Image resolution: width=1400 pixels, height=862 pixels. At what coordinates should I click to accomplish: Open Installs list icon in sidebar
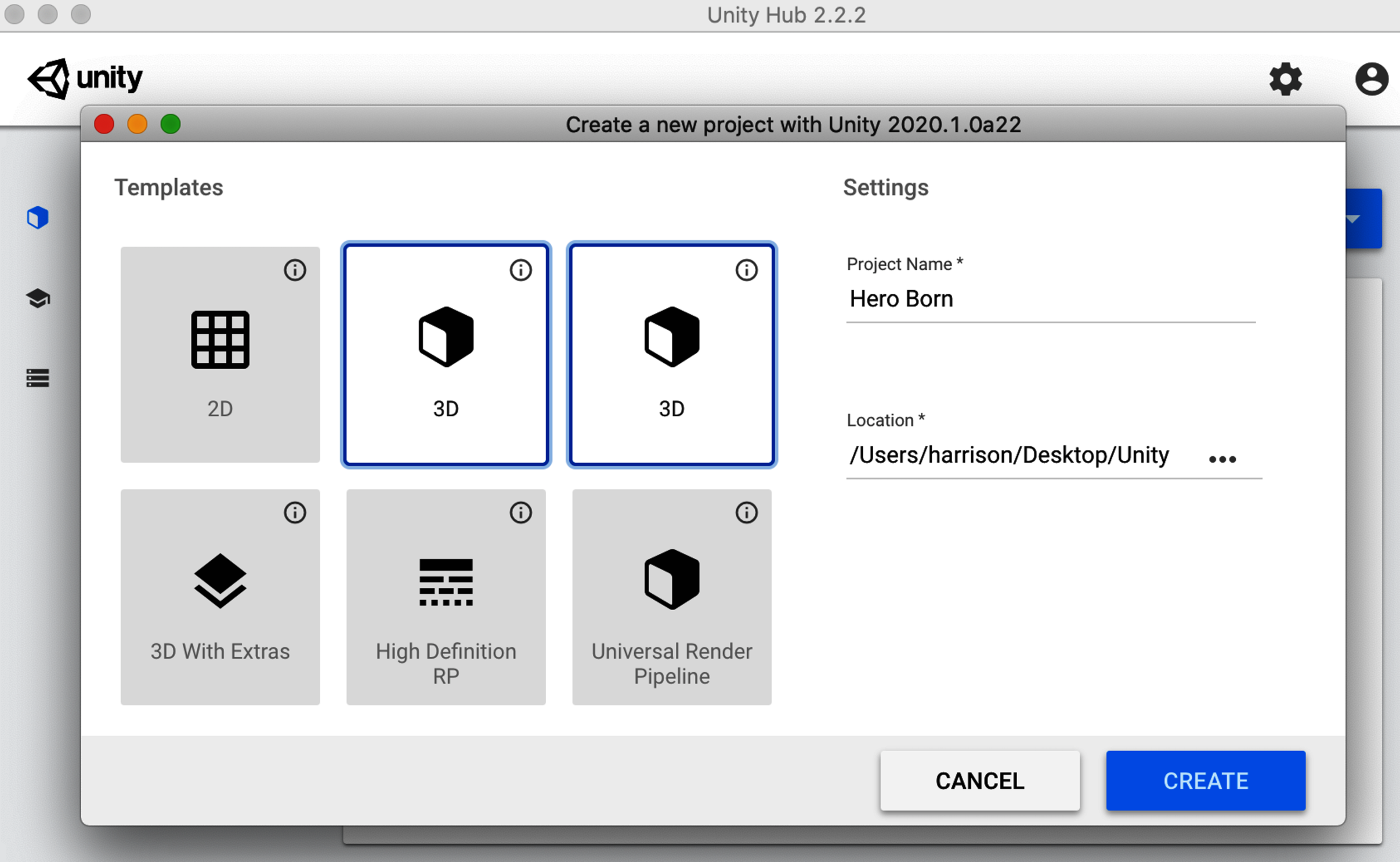coord(38,378)
